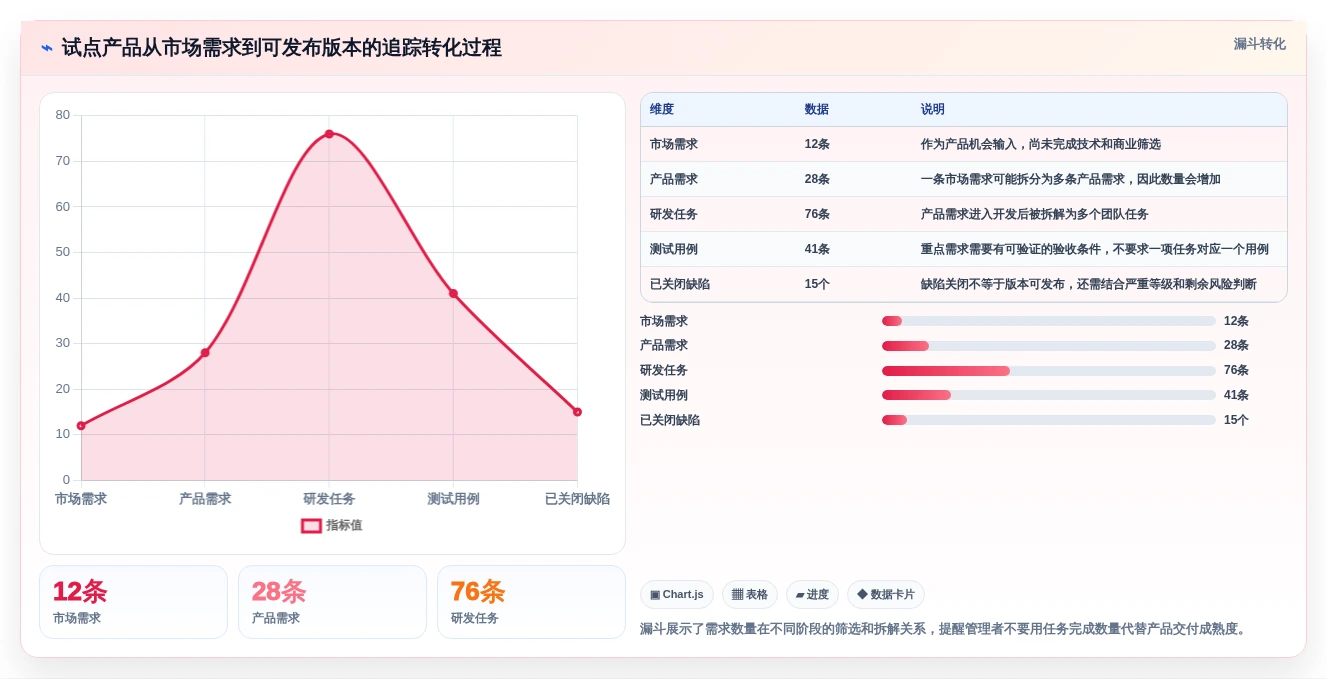Click the chart data point for 产品需求
Image resolution: width=1327 pixels, height=679 pixels.
[205, 353]
